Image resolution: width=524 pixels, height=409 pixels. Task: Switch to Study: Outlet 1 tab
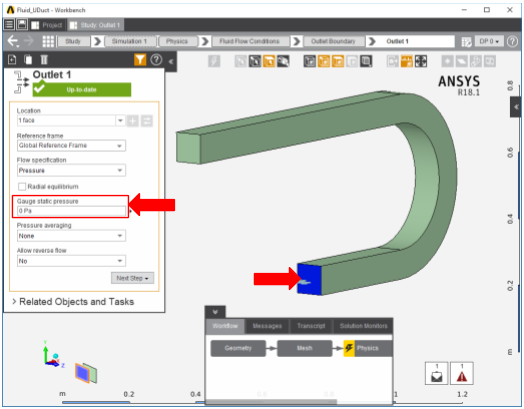tap(96, 25)
